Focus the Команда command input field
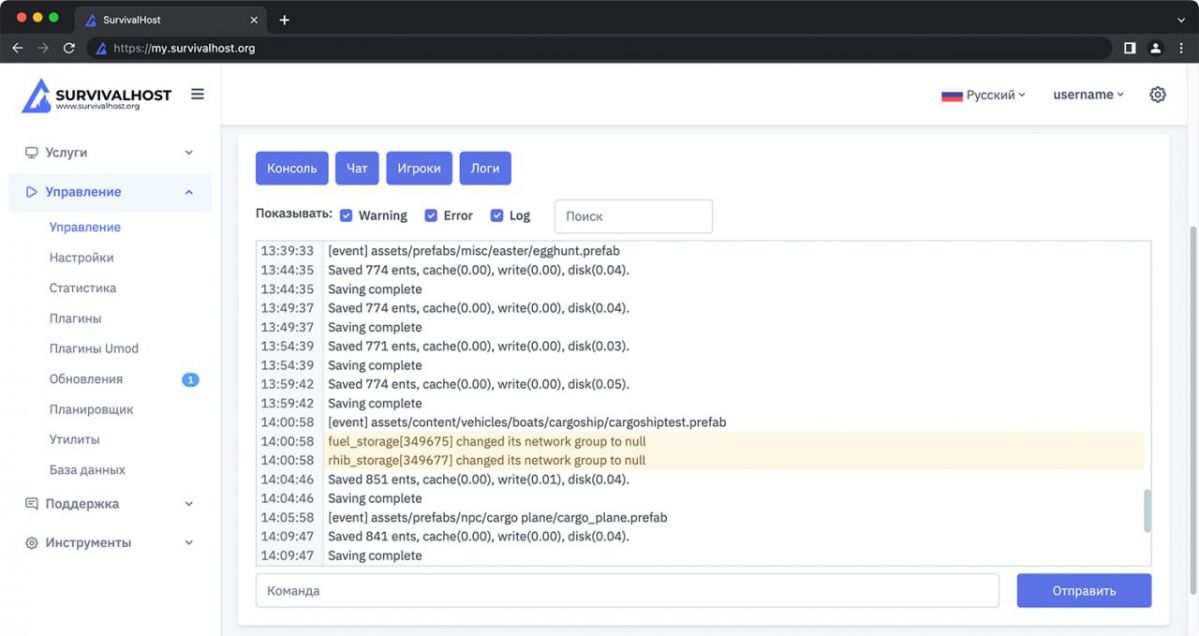The width and height of the screenshot is (1199, 636). (627, 590)
